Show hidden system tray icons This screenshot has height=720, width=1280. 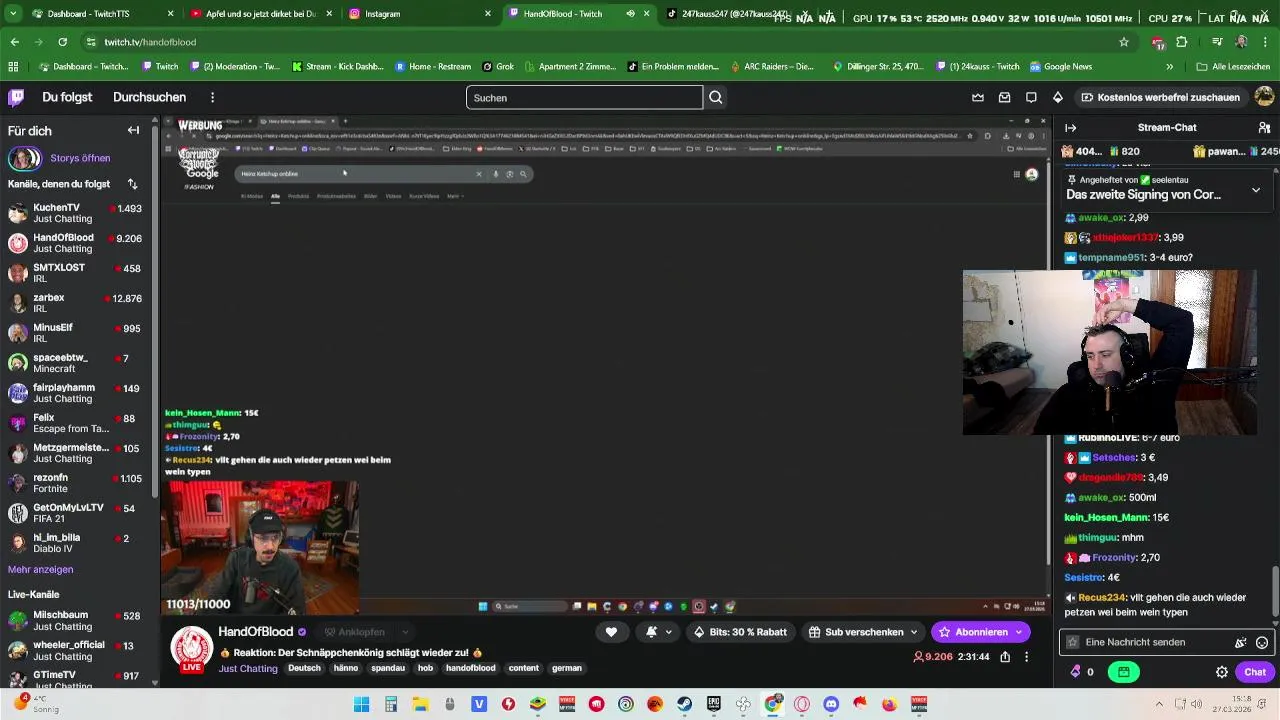pyautogui.click(x=1159, y=704)
